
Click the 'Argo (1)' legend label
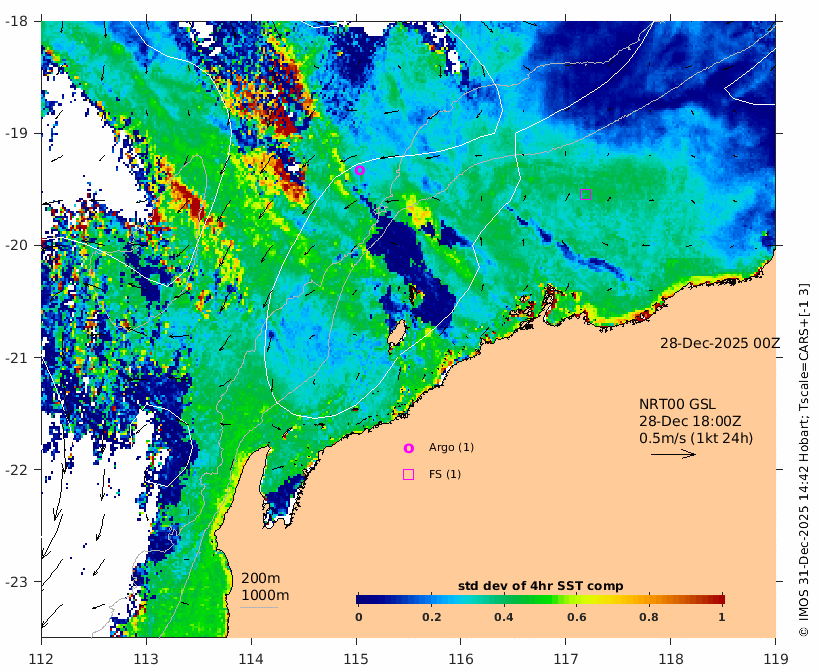tap(451, 447)
